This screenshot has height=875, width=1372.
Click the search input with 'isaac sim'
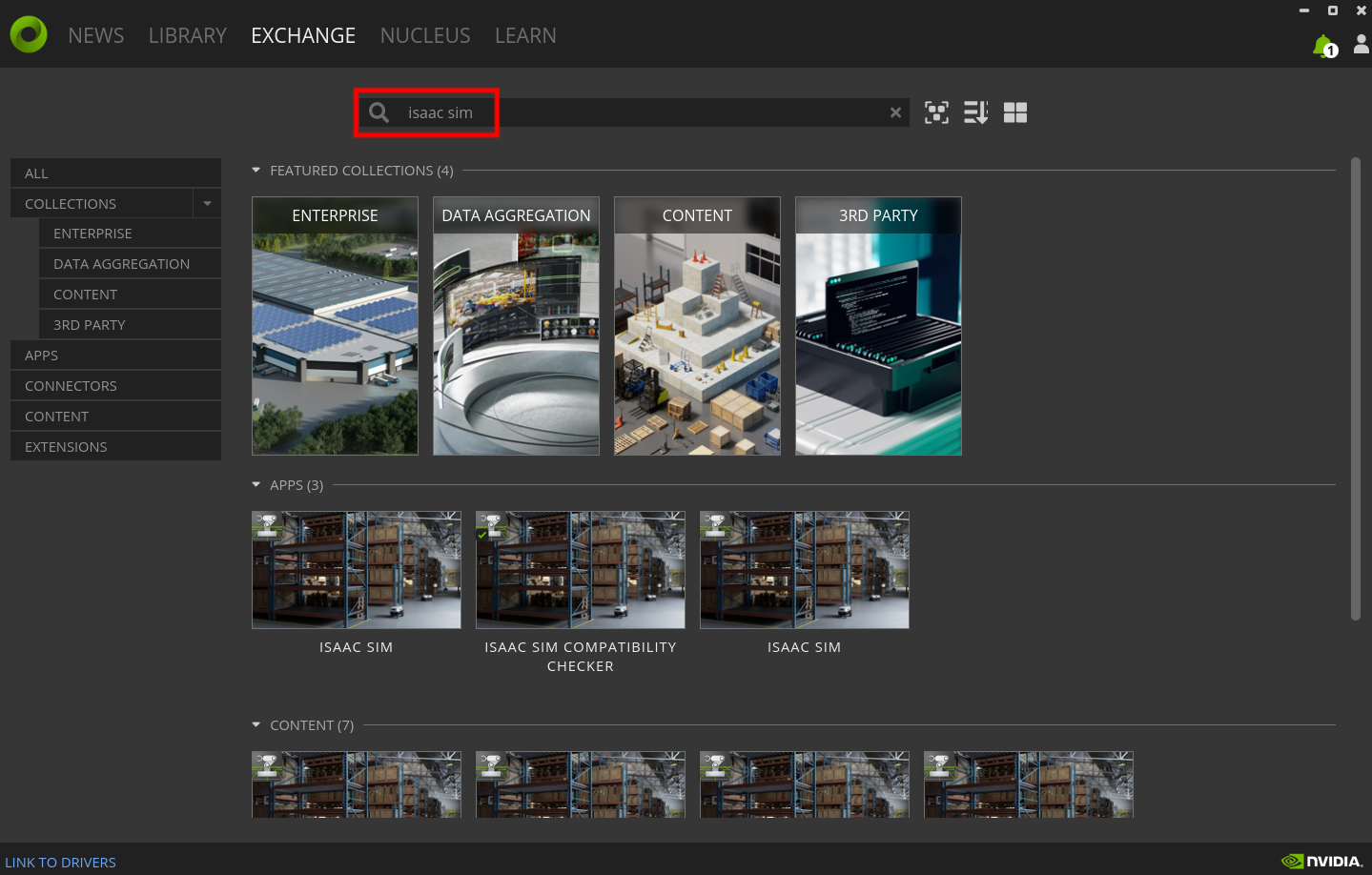(x=634, y=112)
